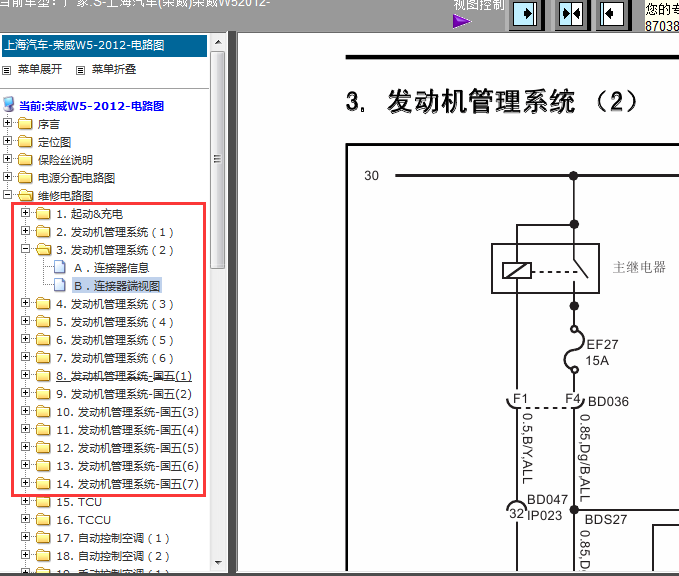Expand the 序言 tree node
679x576 pixels.
(x=7, y=123)
